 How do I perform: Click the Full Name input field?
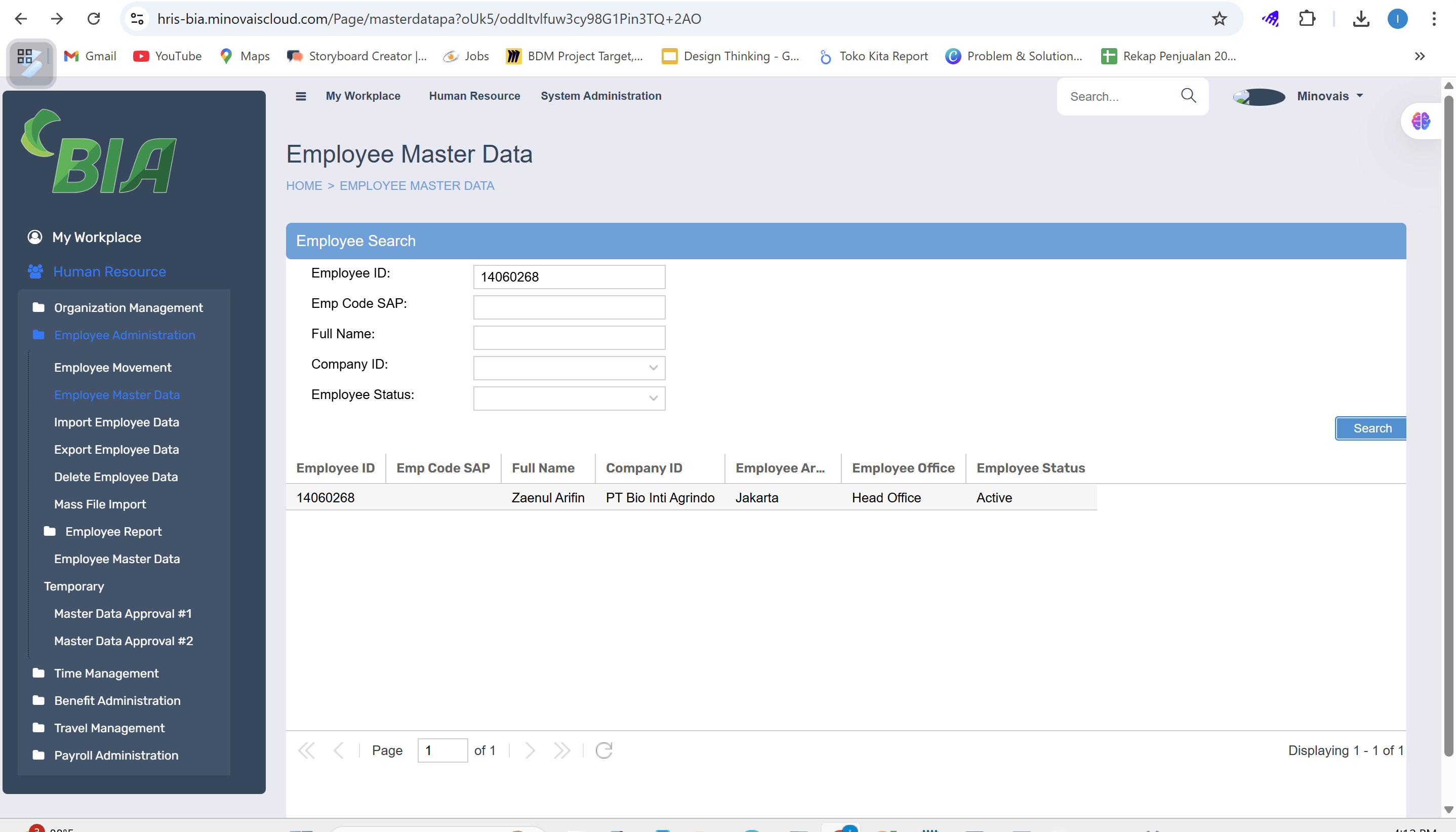569,338
